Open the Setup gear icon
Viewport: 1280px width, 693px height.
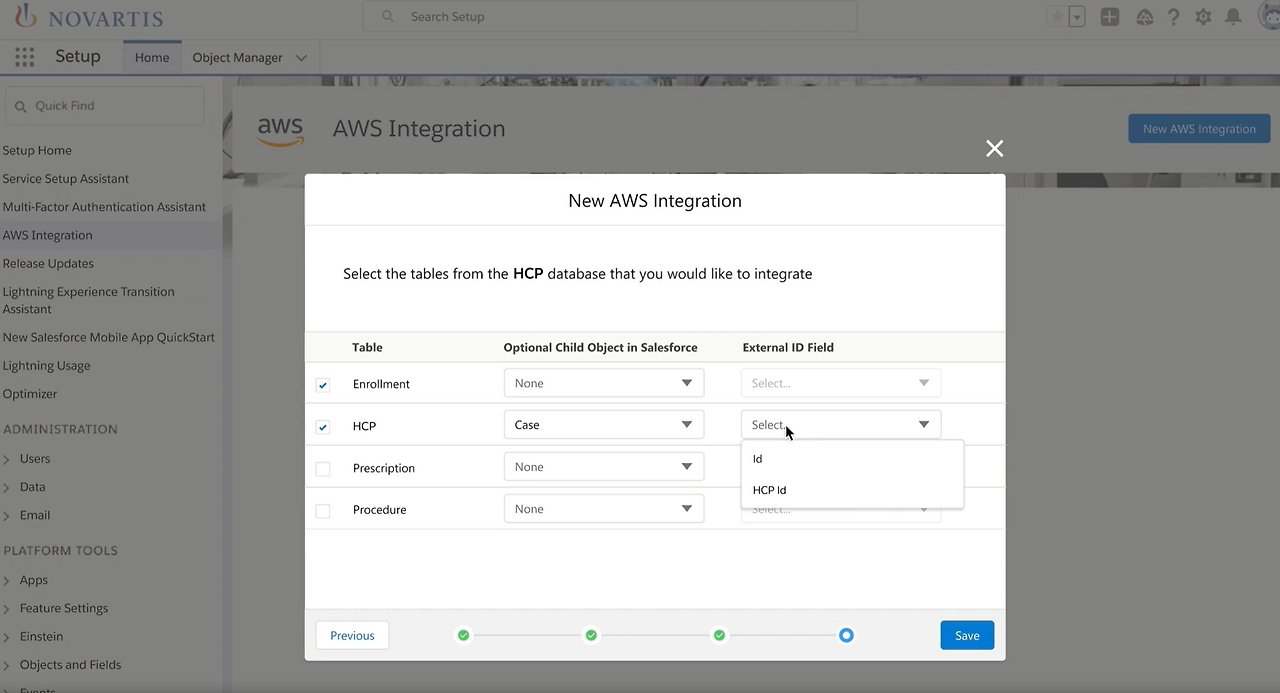(x=1203, y=16)
